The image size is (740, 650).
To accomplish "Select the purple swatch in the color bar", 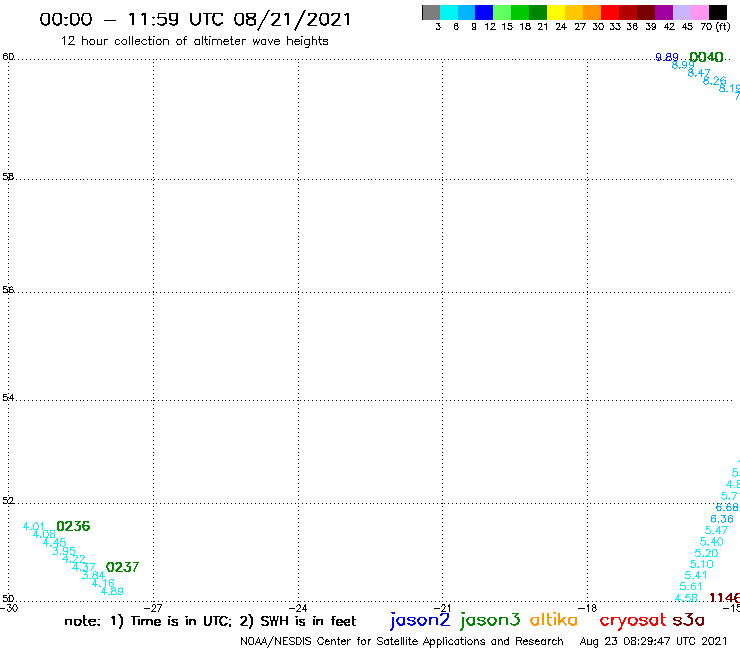I will [664, 12].
